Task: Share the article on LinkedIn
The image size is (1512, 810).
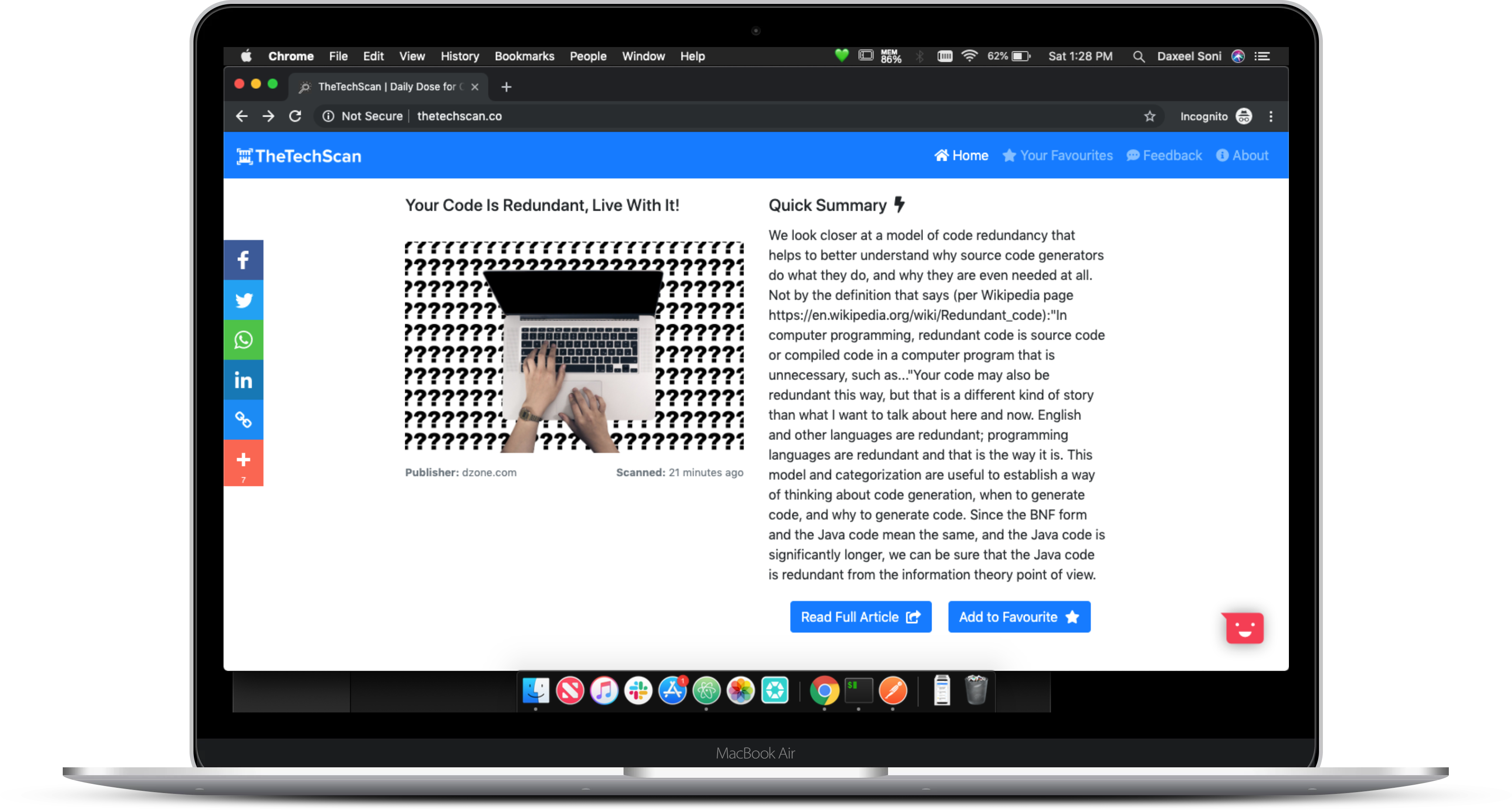Action: pos(243,379)
